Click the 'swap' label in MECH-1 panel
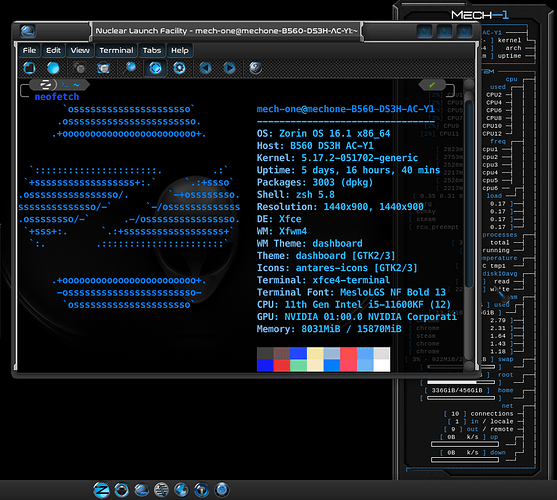The width and height of the screenshot is (557, 500). click(x=505, y=359)
